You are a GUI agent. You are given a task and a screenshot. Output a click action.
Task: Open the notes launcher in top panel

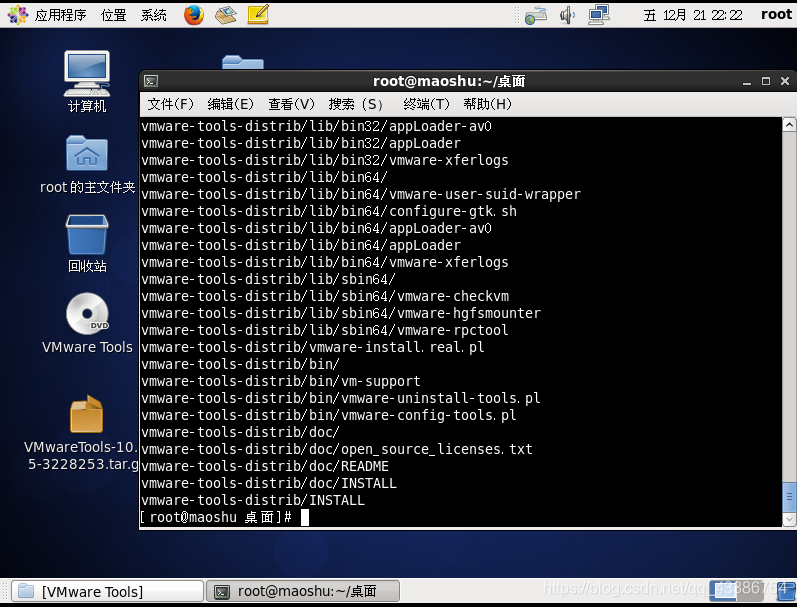pos(258,14)
